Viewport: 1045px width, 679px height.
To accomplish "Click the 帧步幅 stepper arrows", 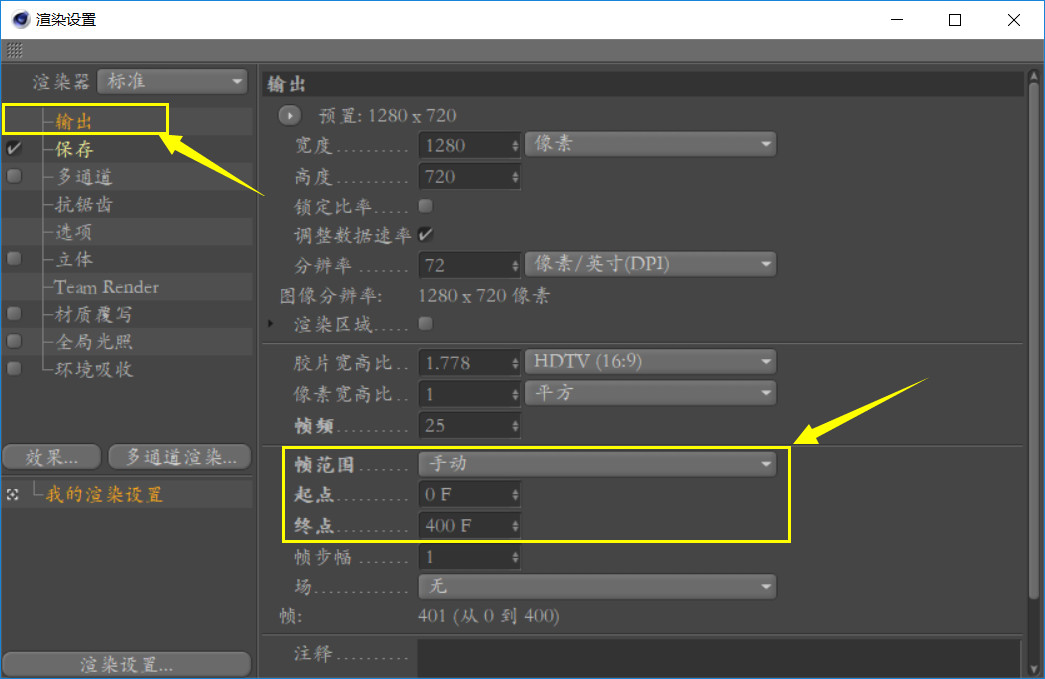I will (x=515, y=557).
